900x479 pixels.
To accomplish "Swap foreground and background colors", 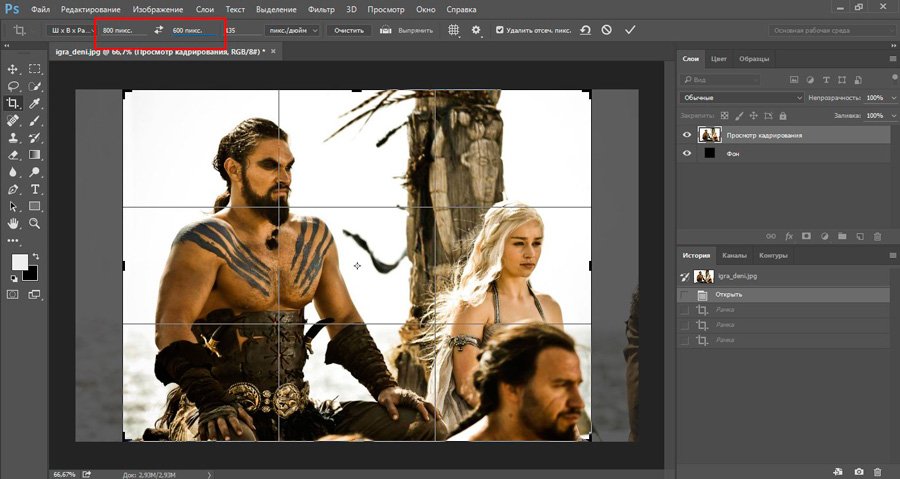I will [x=36, y=256].
